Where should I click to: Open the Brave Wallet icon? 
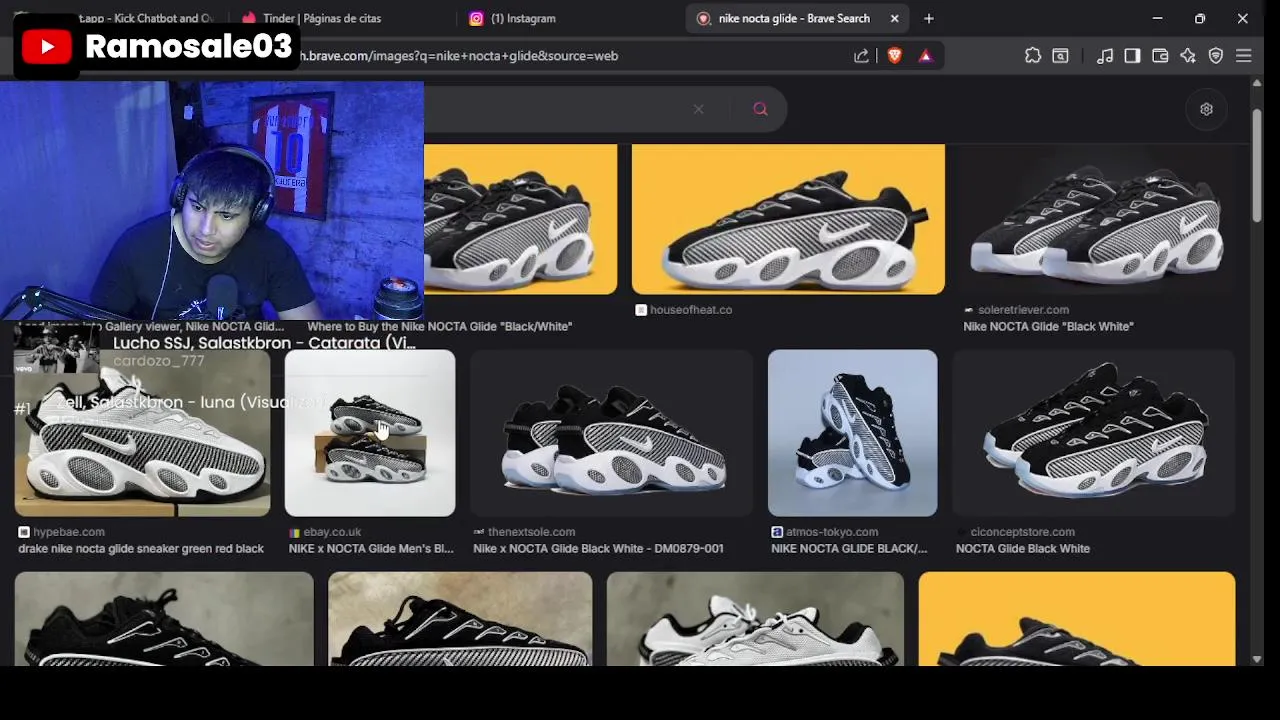pos(1160,56)
